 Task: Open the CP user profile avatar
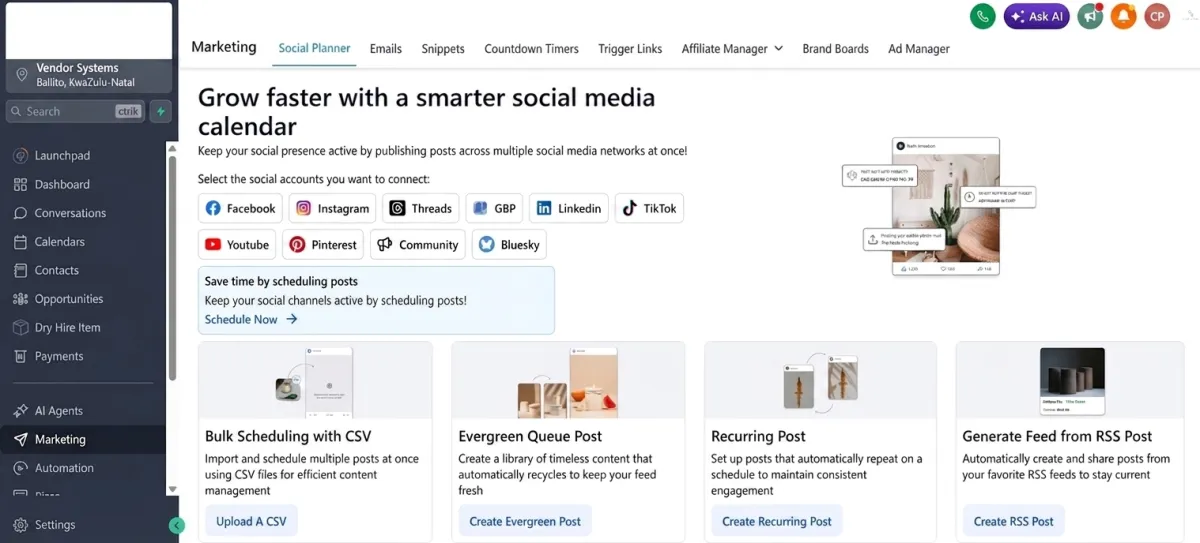pyautogui.click(x=1157, y=16)
